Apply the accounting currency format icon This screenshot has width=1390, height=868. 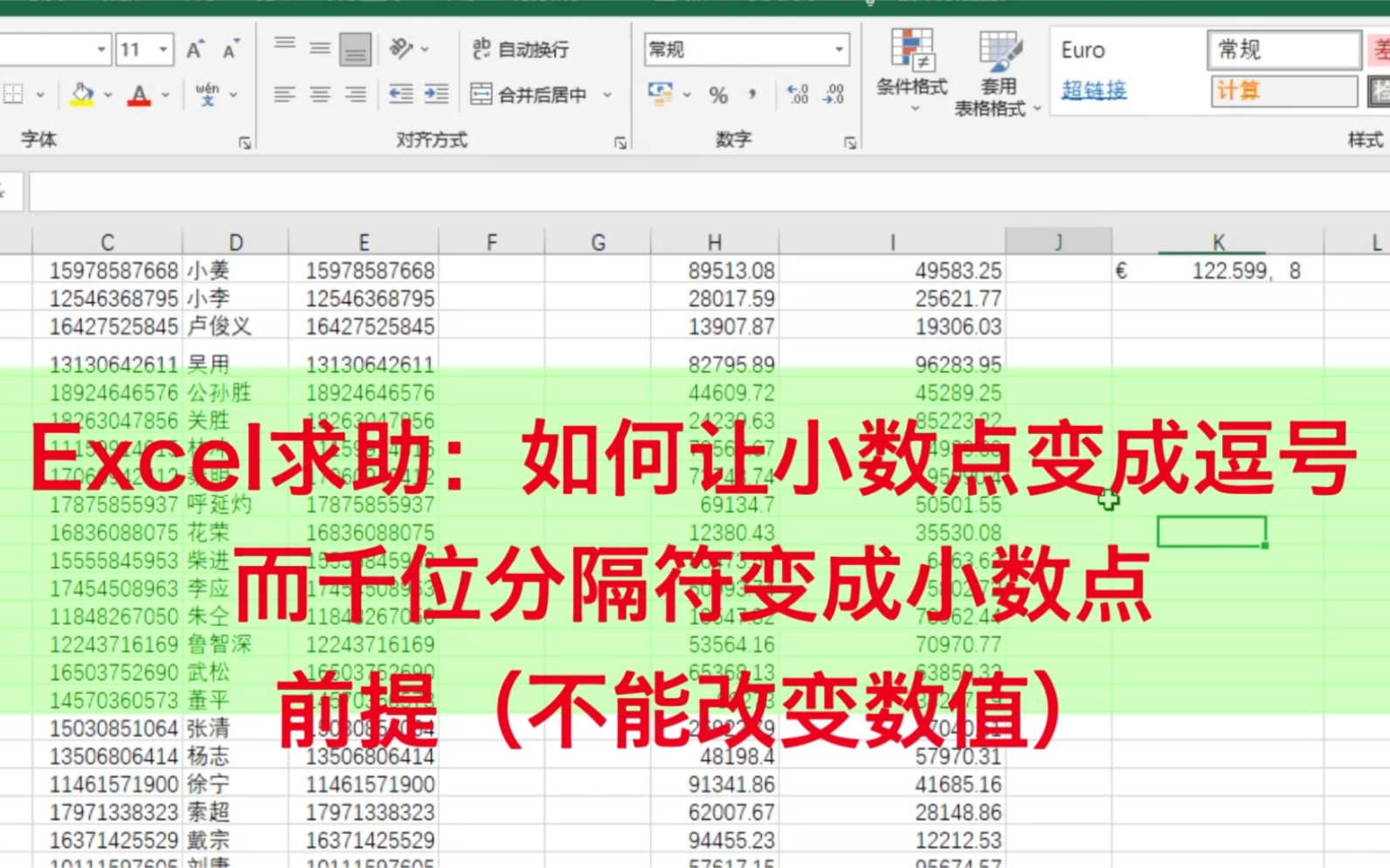coord(660,93)
